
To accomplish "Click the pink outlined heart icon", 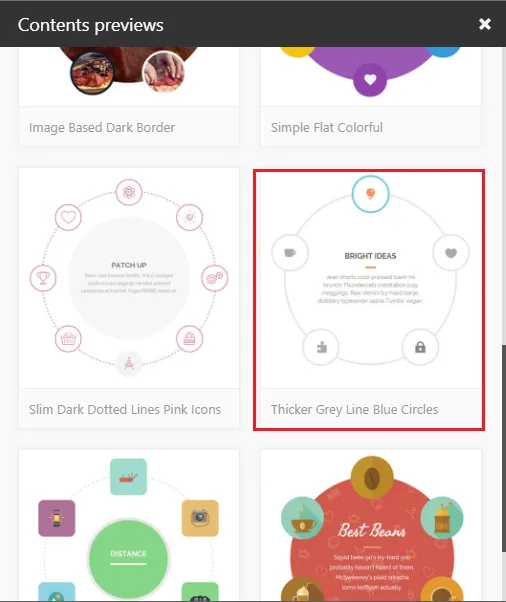I will (x=68, y=217).
